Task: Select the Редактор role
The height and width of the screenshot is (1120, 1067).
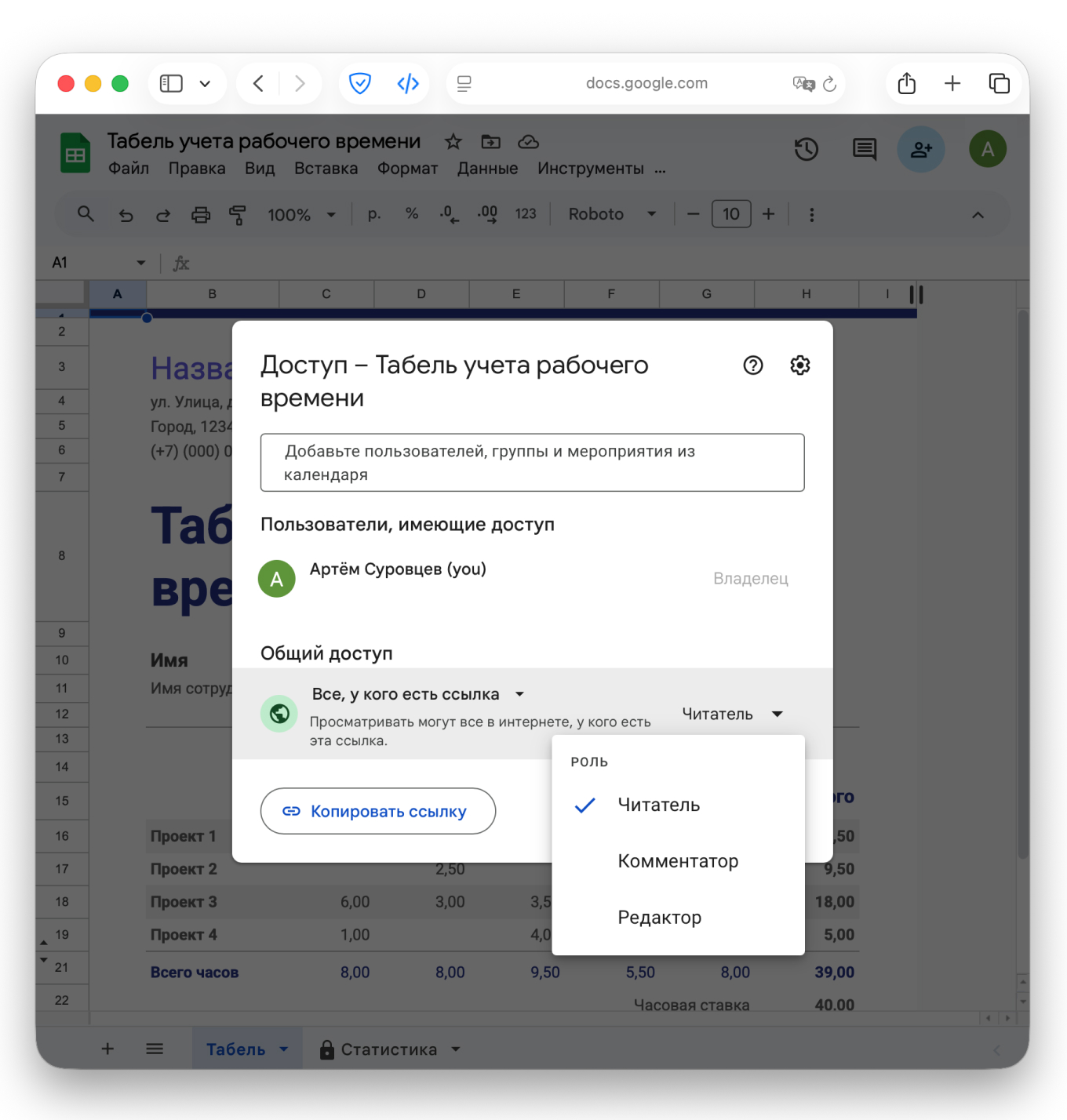Action: click(x=660, y=917)
